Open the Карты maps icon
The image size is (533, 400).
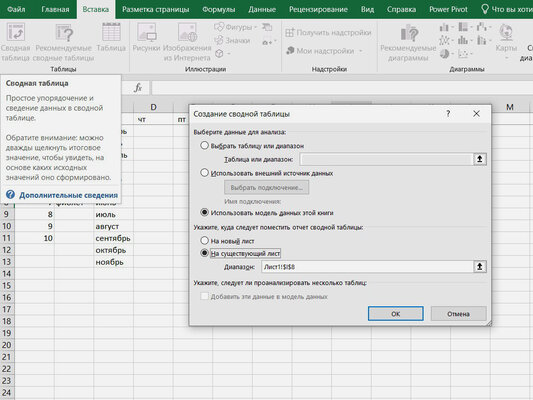coord(506,33)
